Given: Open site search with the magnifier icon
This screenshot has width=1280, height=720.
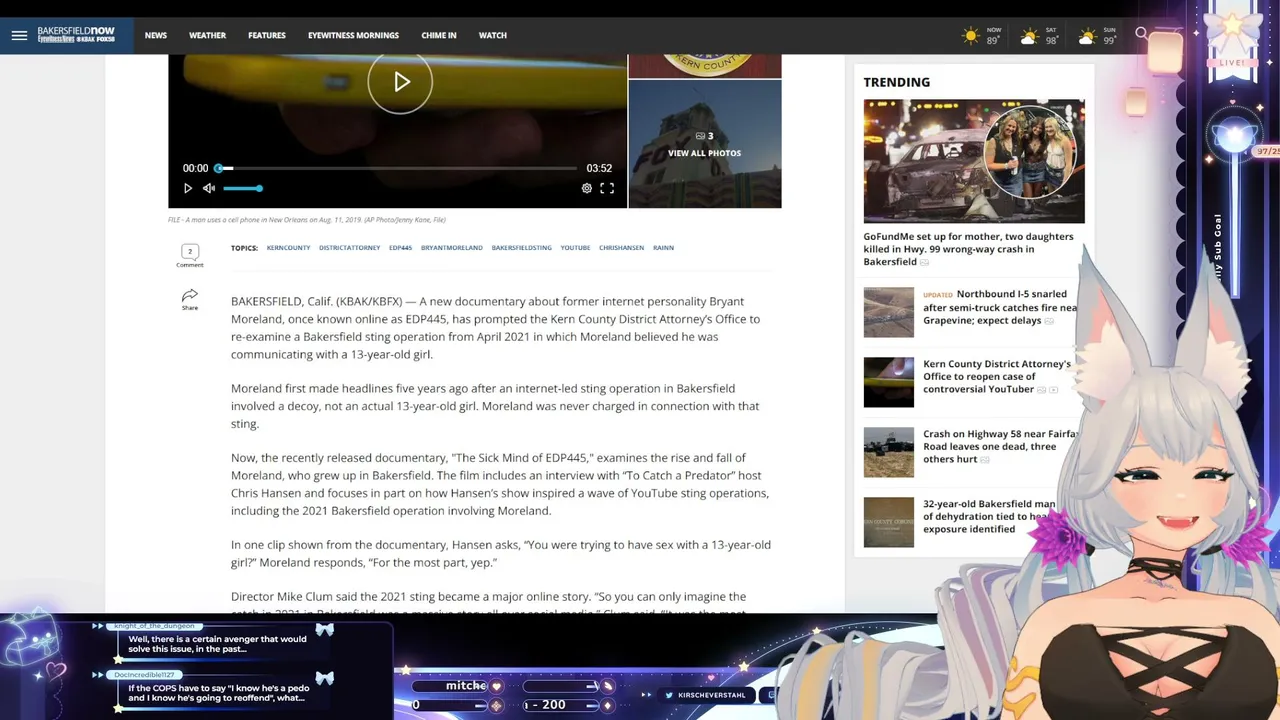Looking at the screenshot, I should pos(1141,34).
